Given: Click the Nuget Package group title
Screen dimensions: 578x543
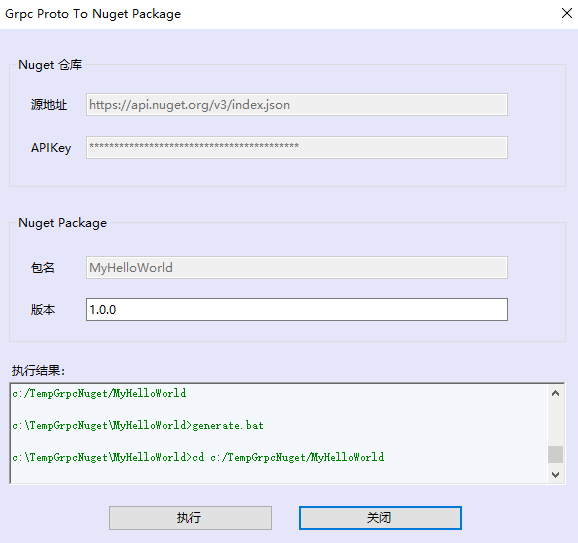Looking at the screenshot, I should point(62,223).
